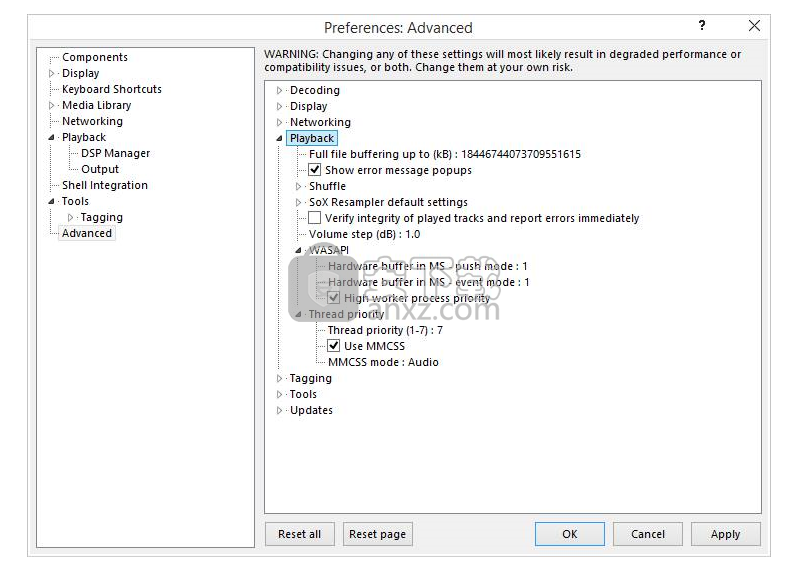Click the Reset all button

click(x=299, y=534)
